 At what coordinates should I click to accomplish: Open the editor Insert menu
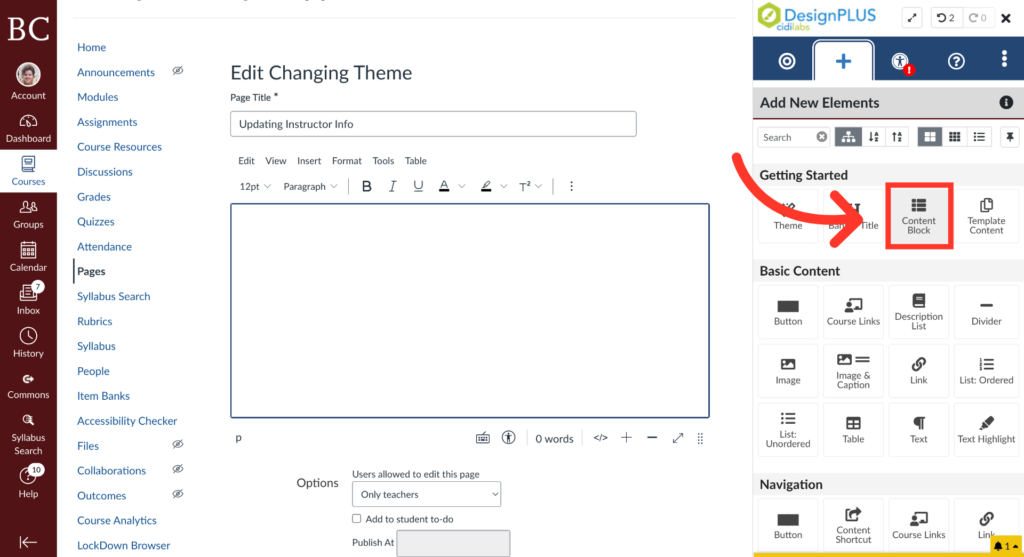[x=309, y=161]
